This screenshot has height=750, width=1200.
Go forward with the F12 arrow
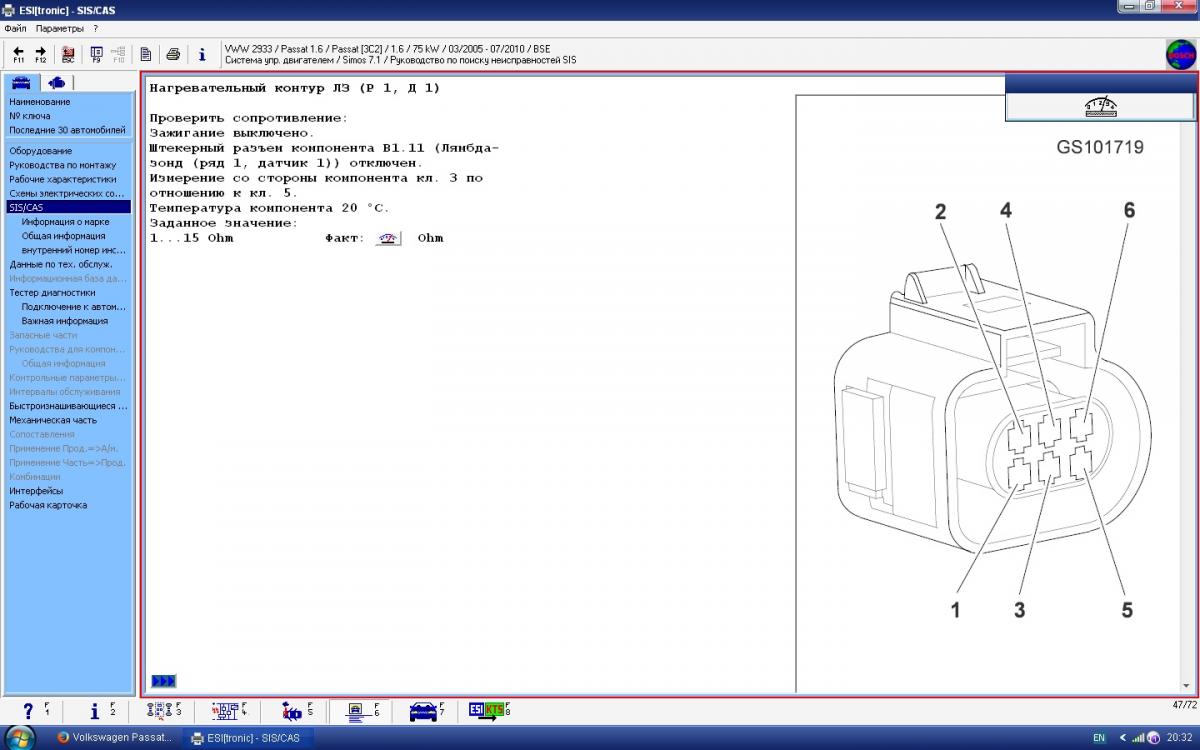coord(41,54)
